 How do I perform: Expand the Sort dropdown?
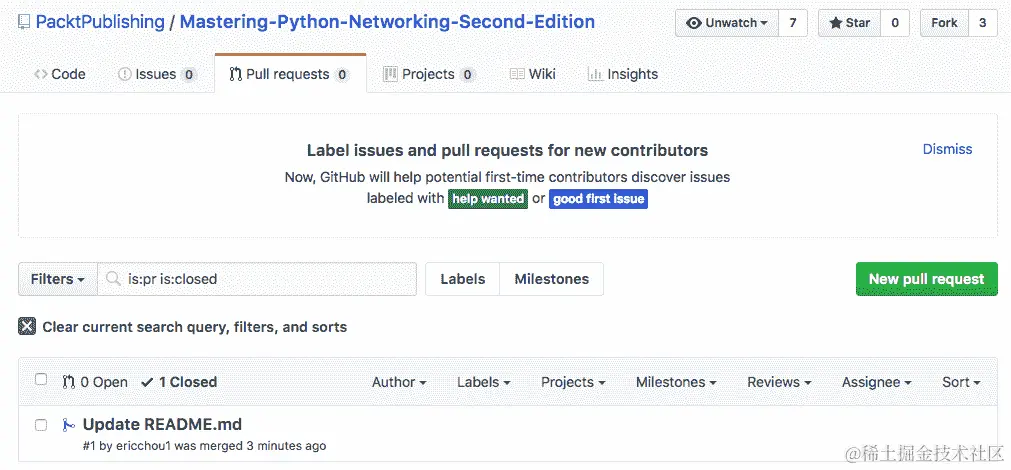pos(961,382)
